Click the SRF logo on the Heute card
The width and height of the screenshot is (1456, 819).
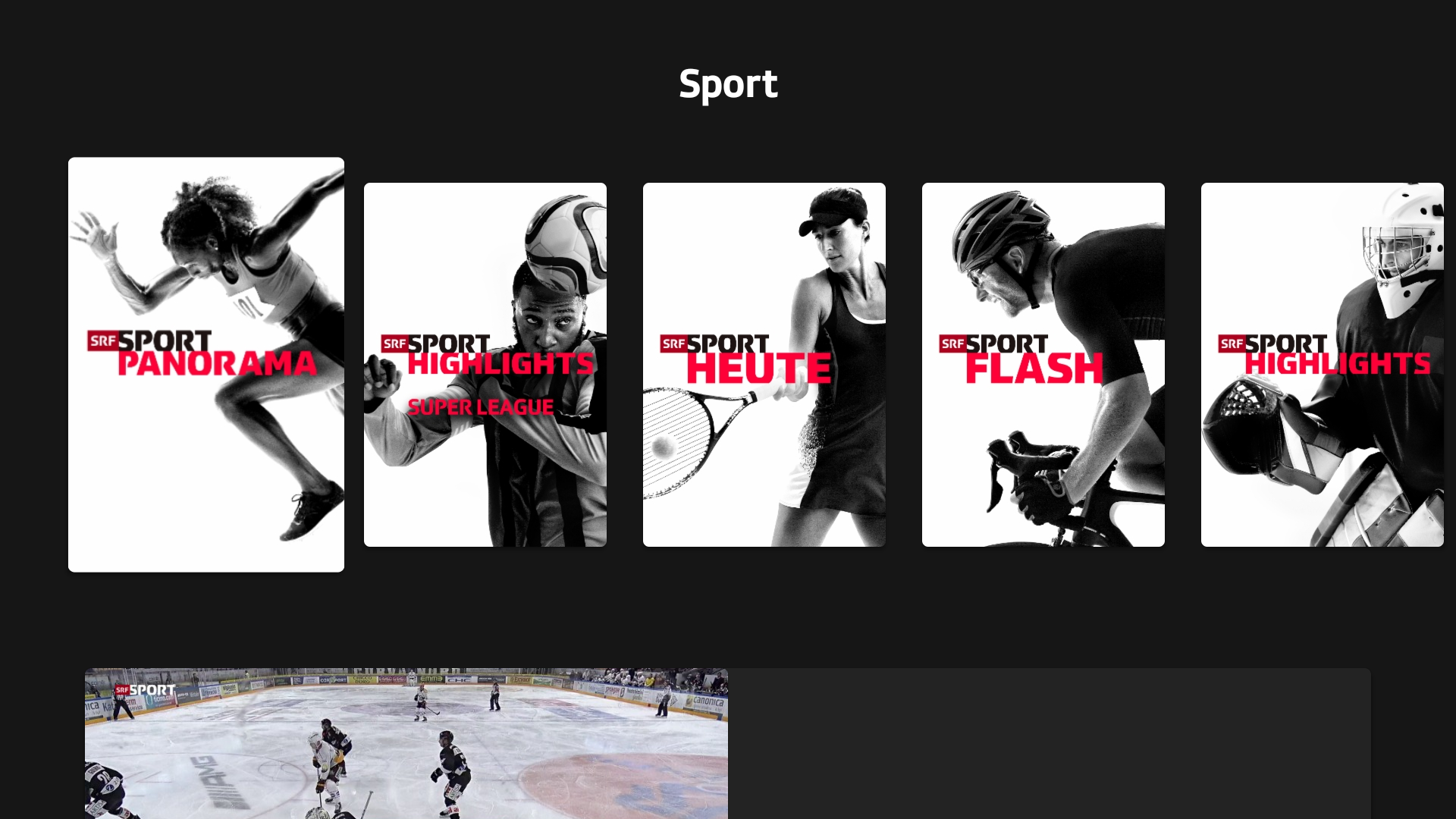coord(673,344)
